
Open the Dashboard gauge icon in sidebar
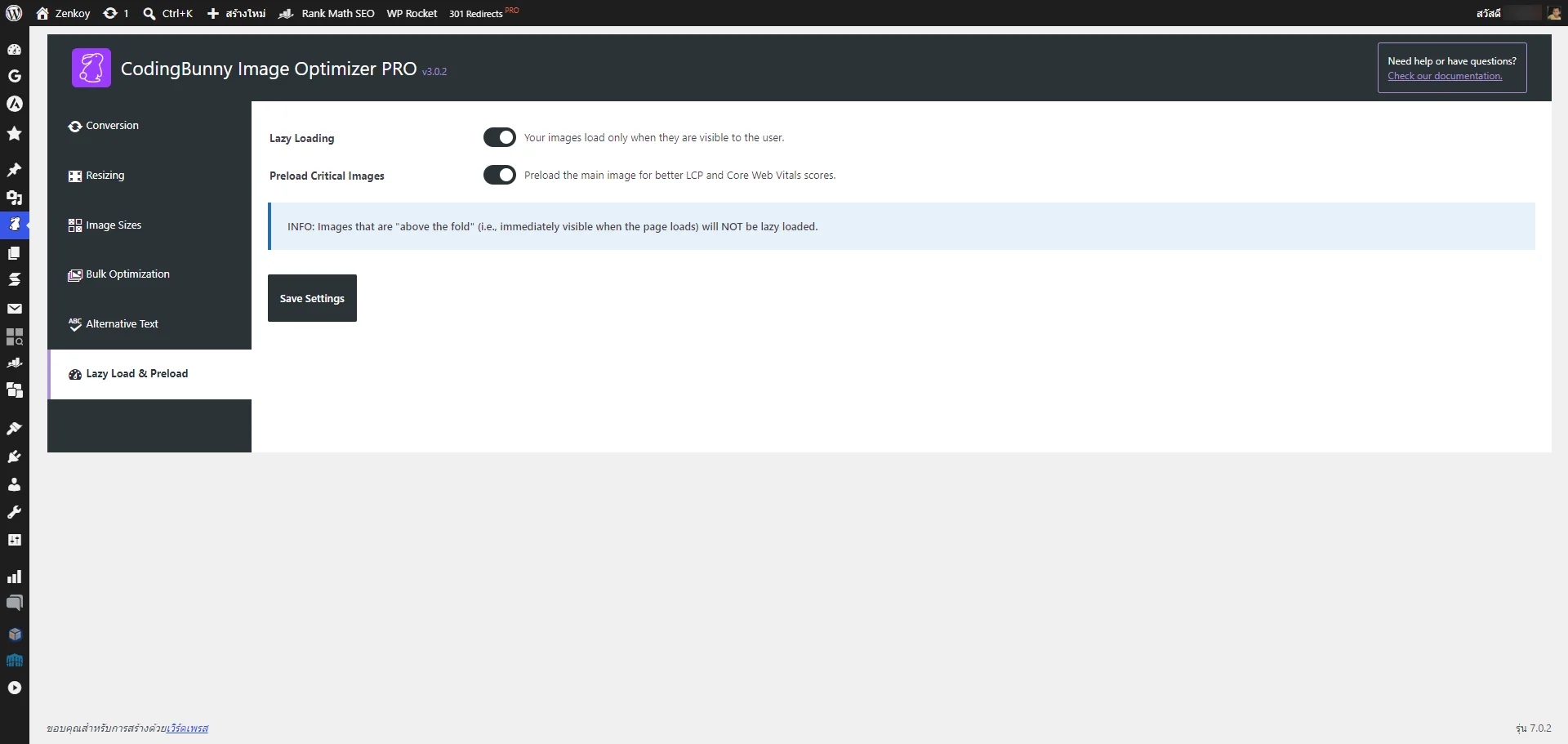[x=14, y=49]
